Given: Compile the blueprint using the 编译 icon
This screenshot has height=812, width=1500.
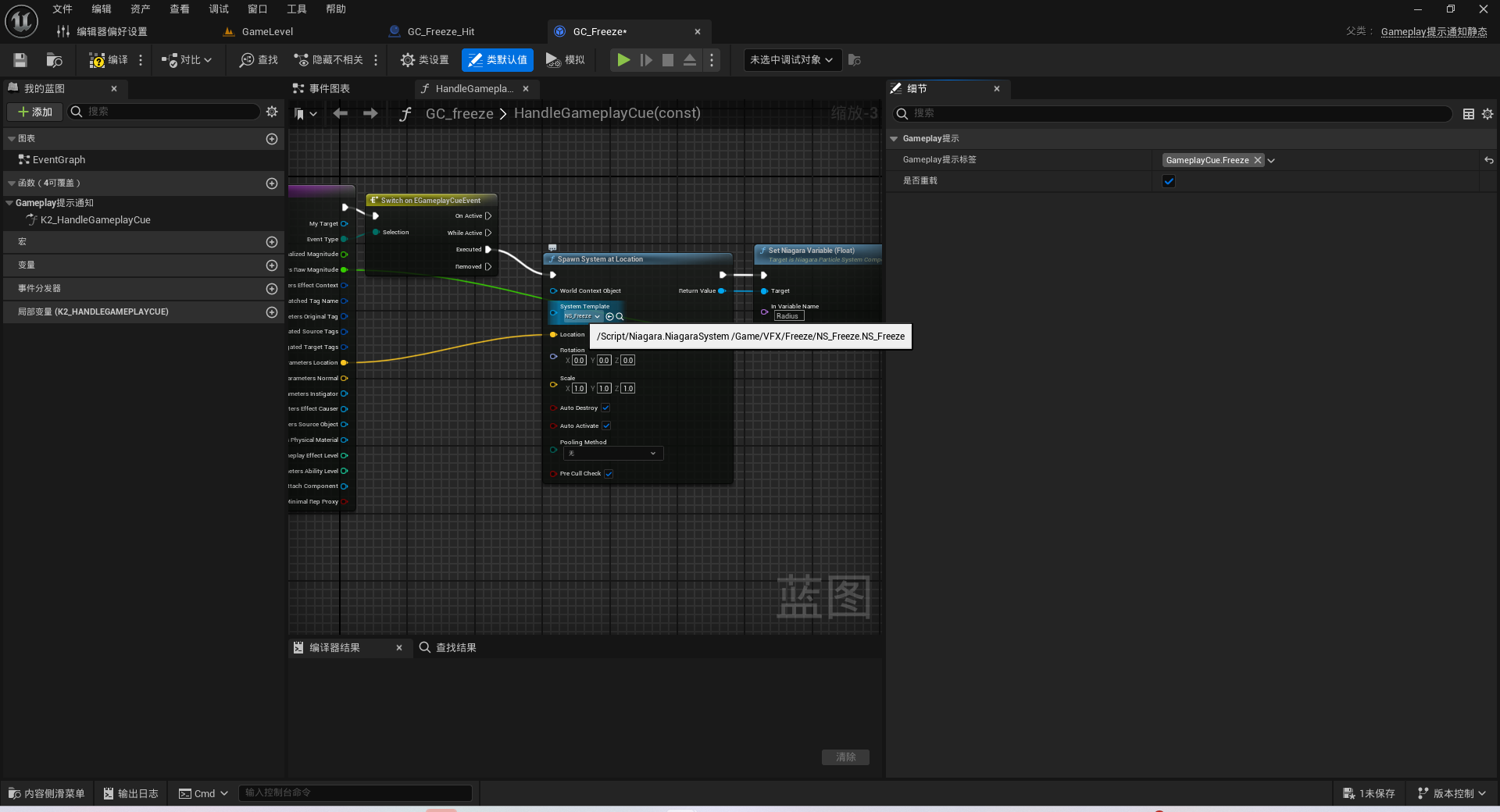Looking at the screenshot, I should (x=108, y=60).
